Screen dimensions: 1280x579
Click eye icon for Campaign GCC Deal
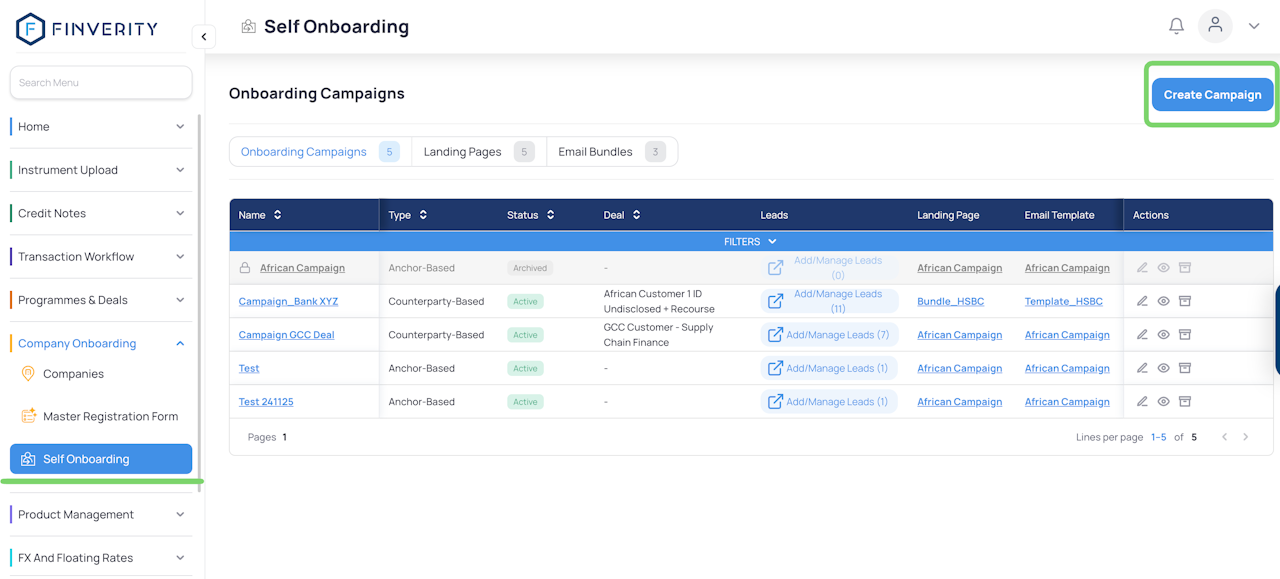click(x=1164, y=335)
